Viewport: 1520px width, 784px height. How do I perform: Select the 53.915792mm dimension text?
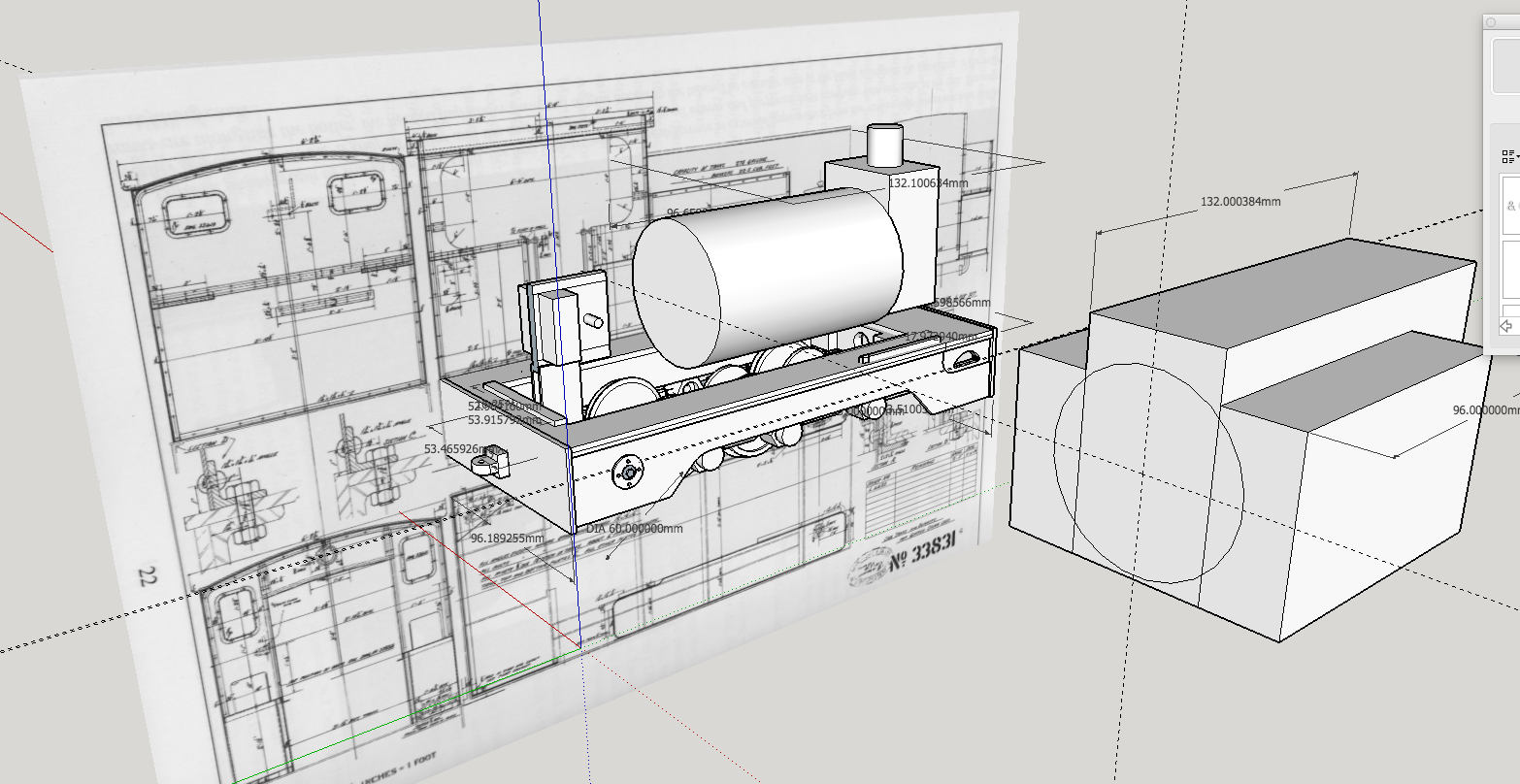pyautogui.click(x=504, y=420)
